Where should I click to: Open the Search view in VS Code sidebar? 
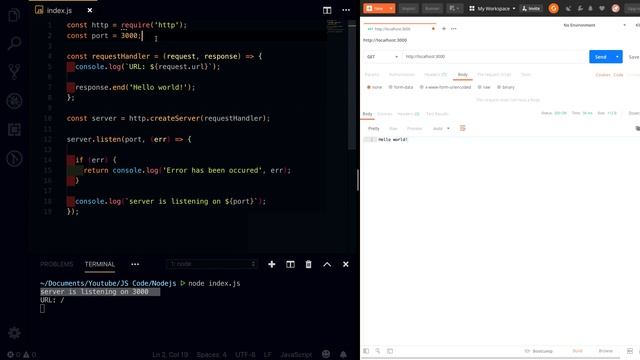pyautogui.click(x=14, y=43)
